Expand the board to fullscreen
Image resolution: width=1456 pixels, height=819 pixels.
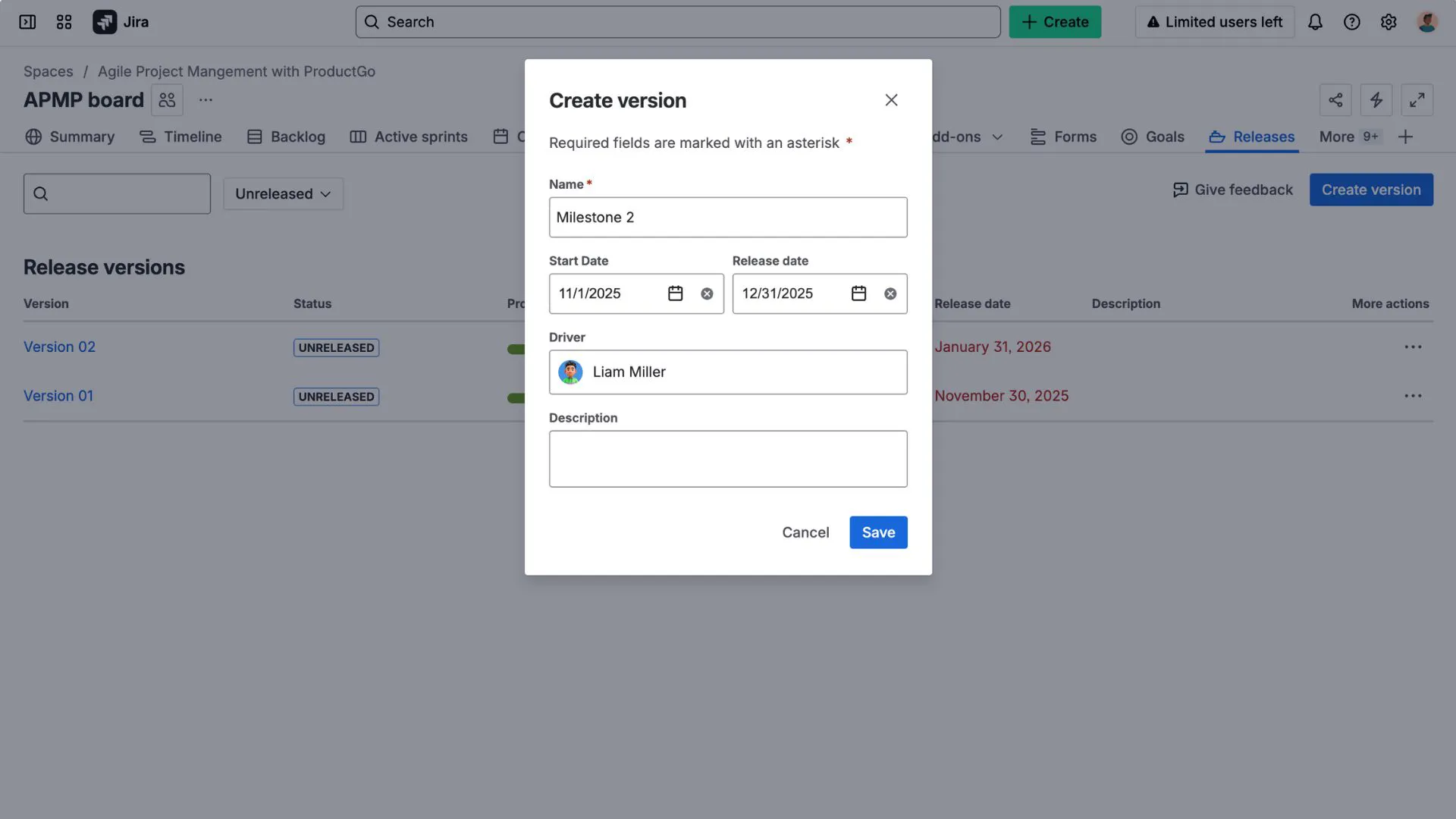pos(1417,99)
